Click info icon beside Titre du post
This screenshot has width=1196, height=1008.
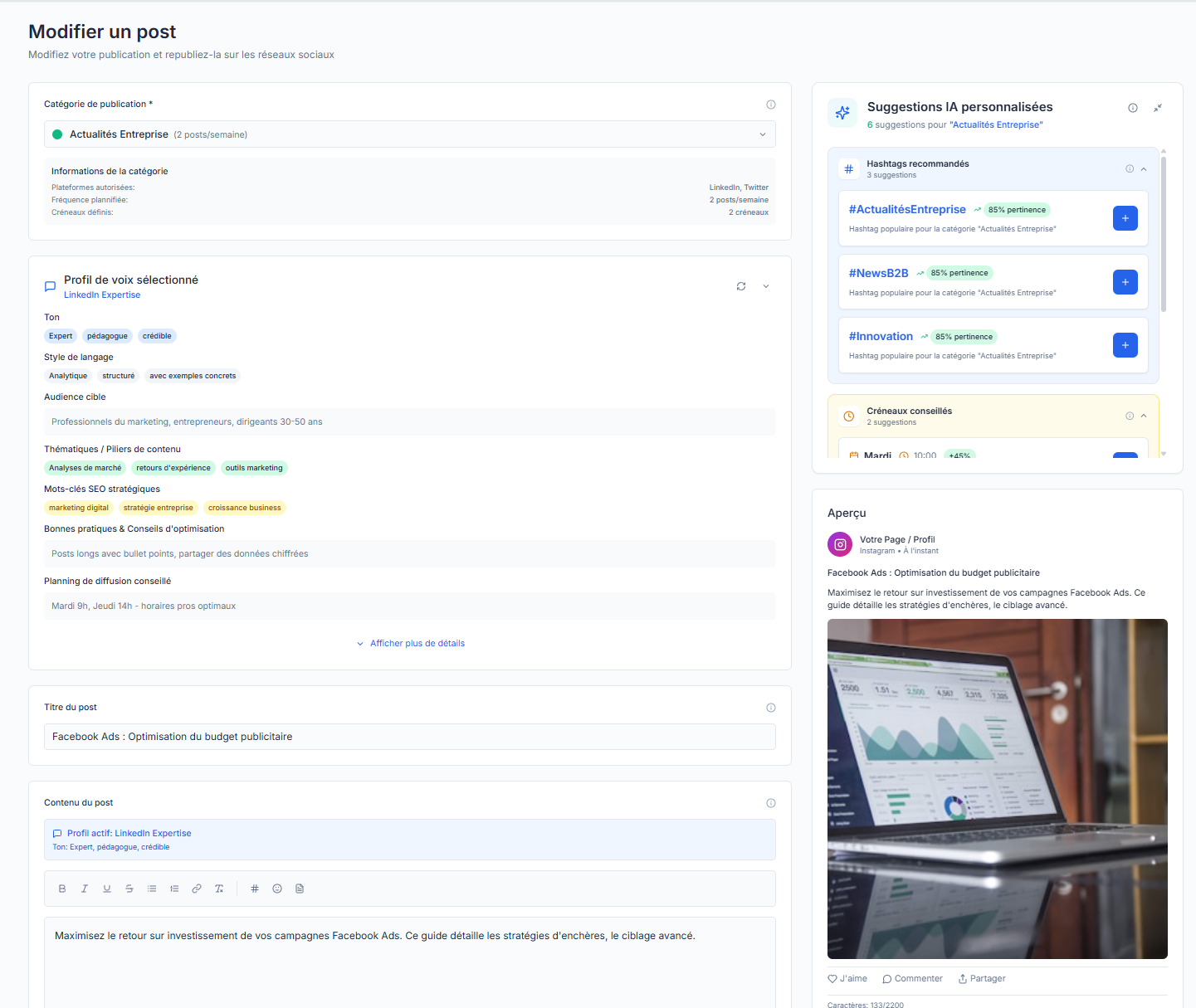click(771, 708)
